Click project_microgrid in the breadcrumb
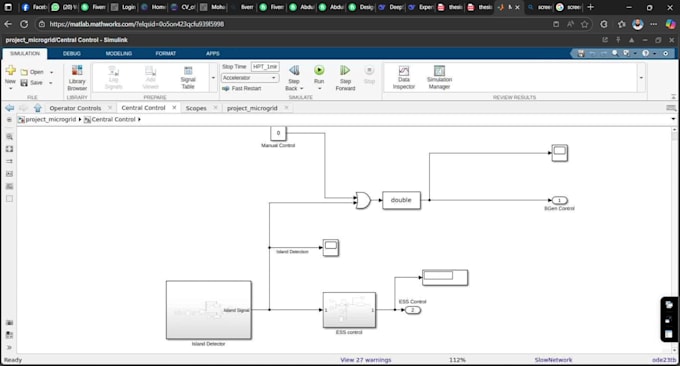Image resolution: width=680 pixels, height=366 pixels. coord(50,119)
